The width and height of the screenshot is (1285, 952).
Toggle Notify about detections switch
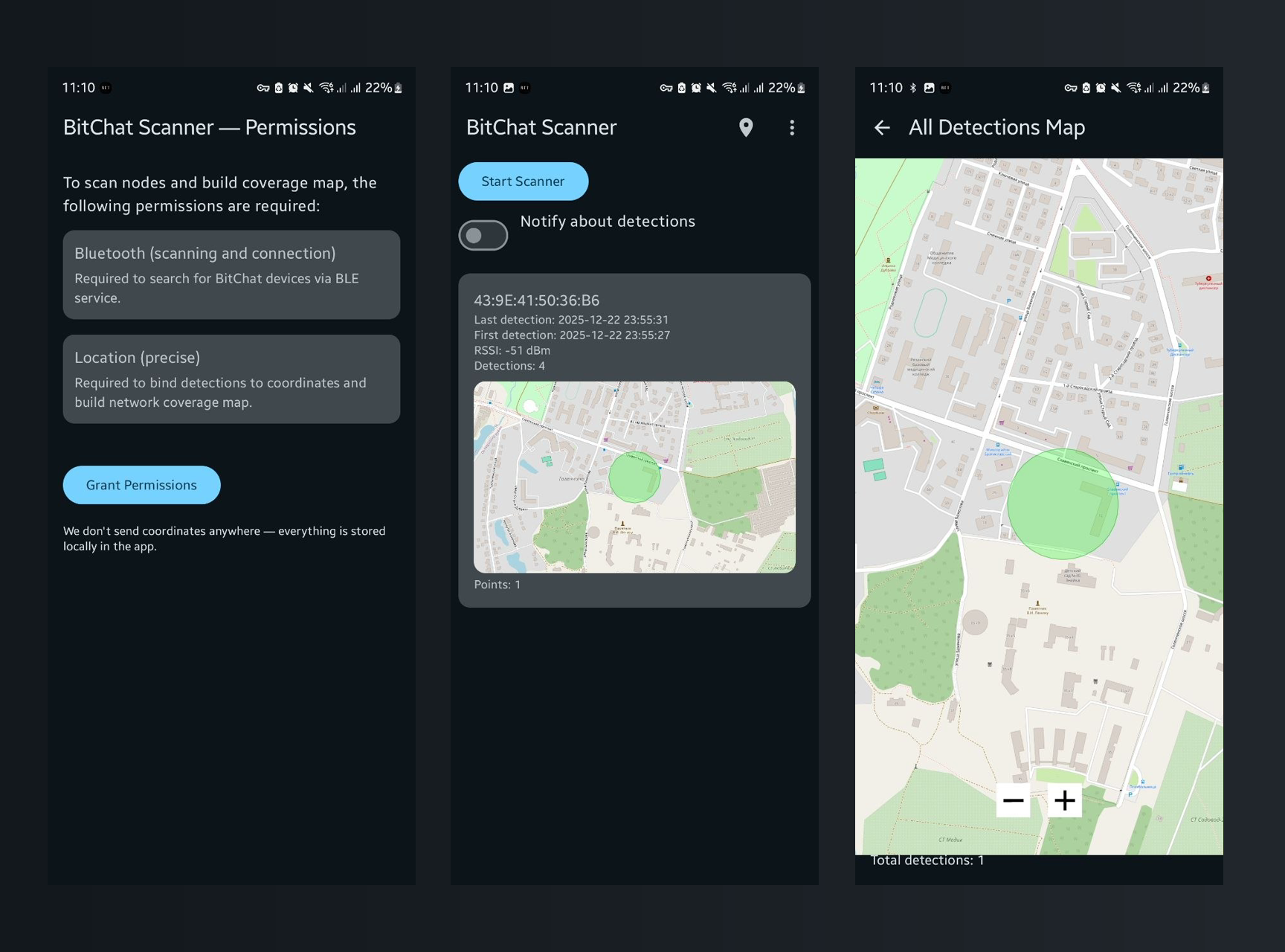coord(483,235)
